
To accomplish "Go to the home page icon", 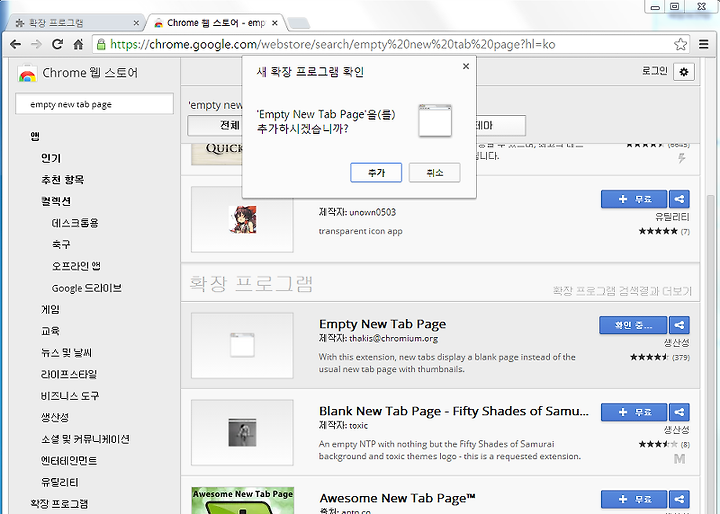I will [79, 44].
